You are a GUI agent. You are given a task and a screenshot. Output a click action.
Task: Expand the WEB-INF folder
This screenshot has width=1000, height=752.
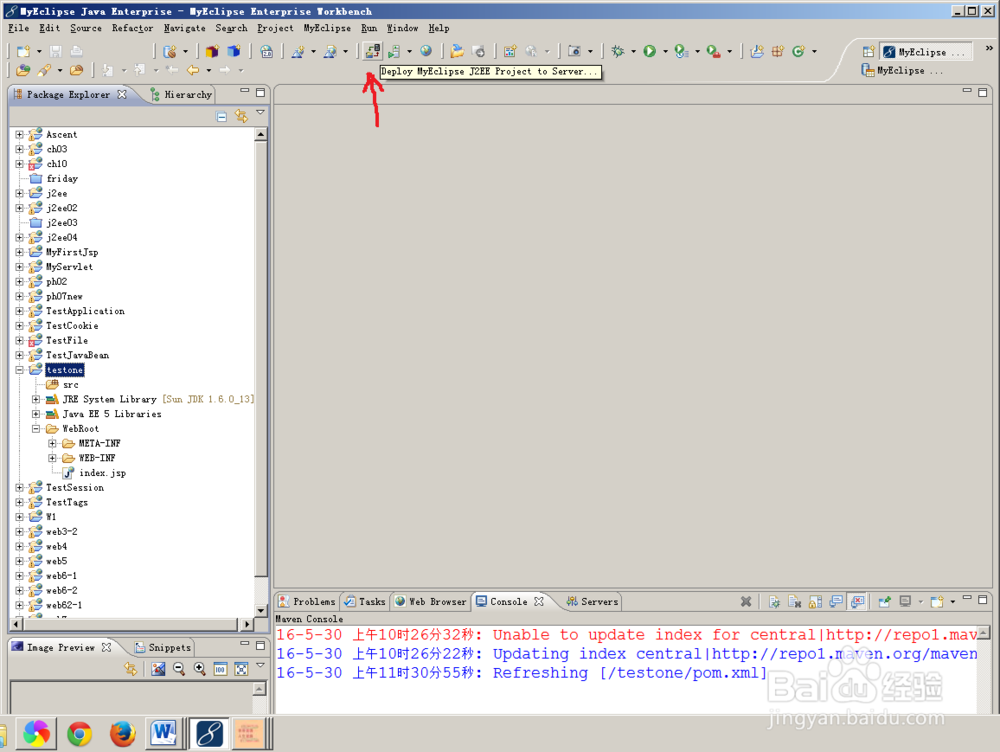(52, 458)
